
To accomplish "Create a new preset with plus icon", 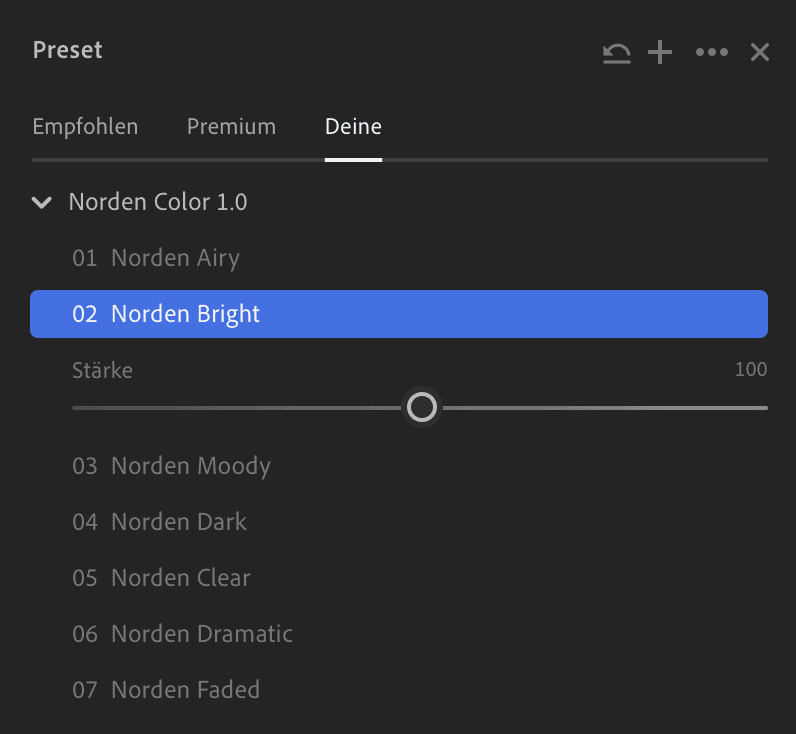I will tap(660, 52).
